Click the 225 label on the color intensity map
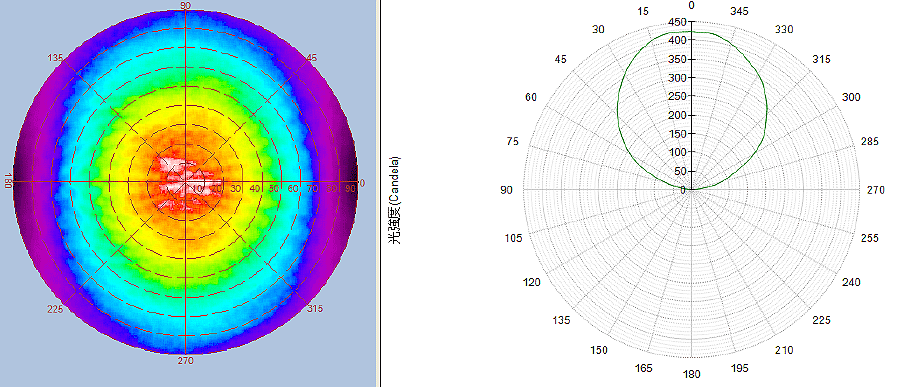Screen dimensions: 900x387 tap(55, 309)
